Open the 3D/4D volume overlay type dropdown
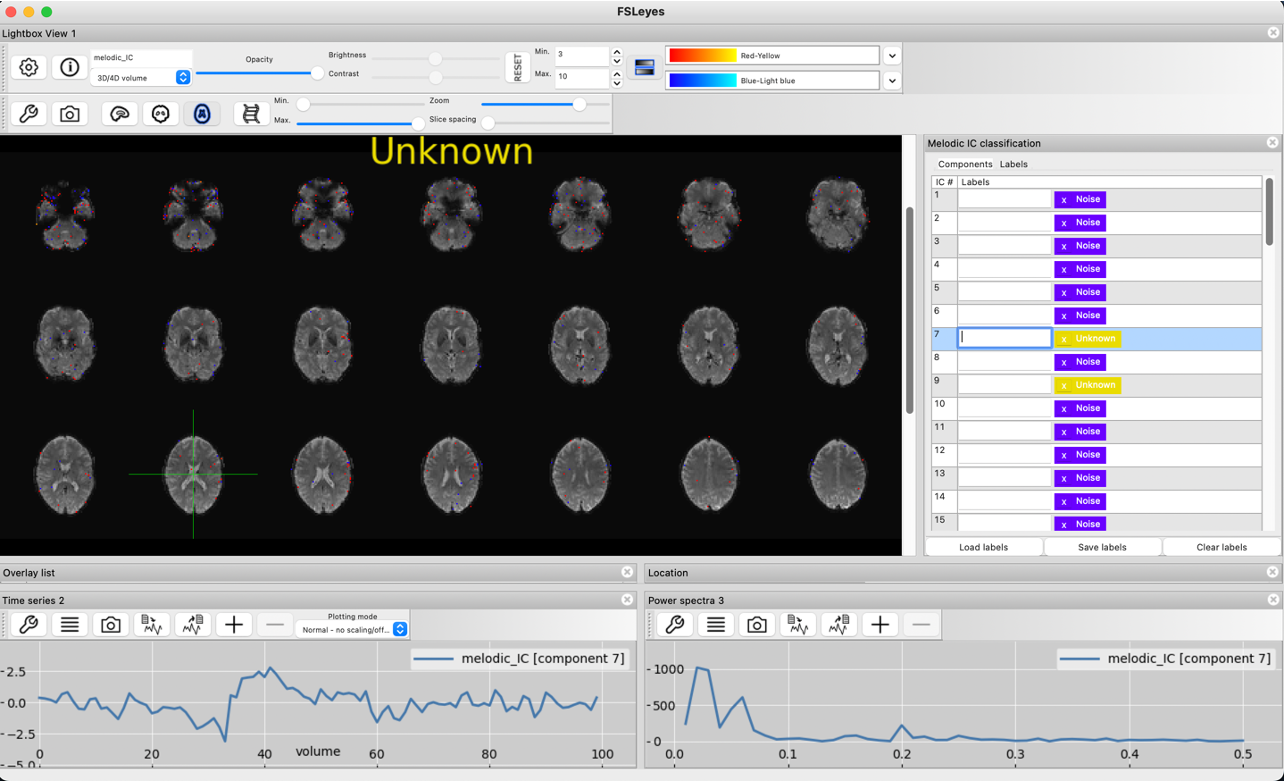The height and width of the screenshot is (782, 1284). (x=141, y=77)
